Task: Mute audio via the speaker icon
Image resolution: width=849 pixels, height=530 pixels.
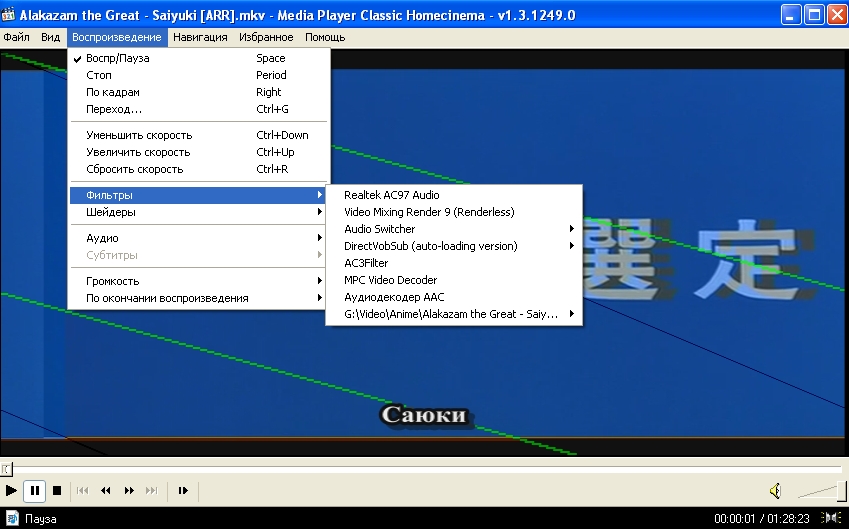Action: tap(775, 490)
